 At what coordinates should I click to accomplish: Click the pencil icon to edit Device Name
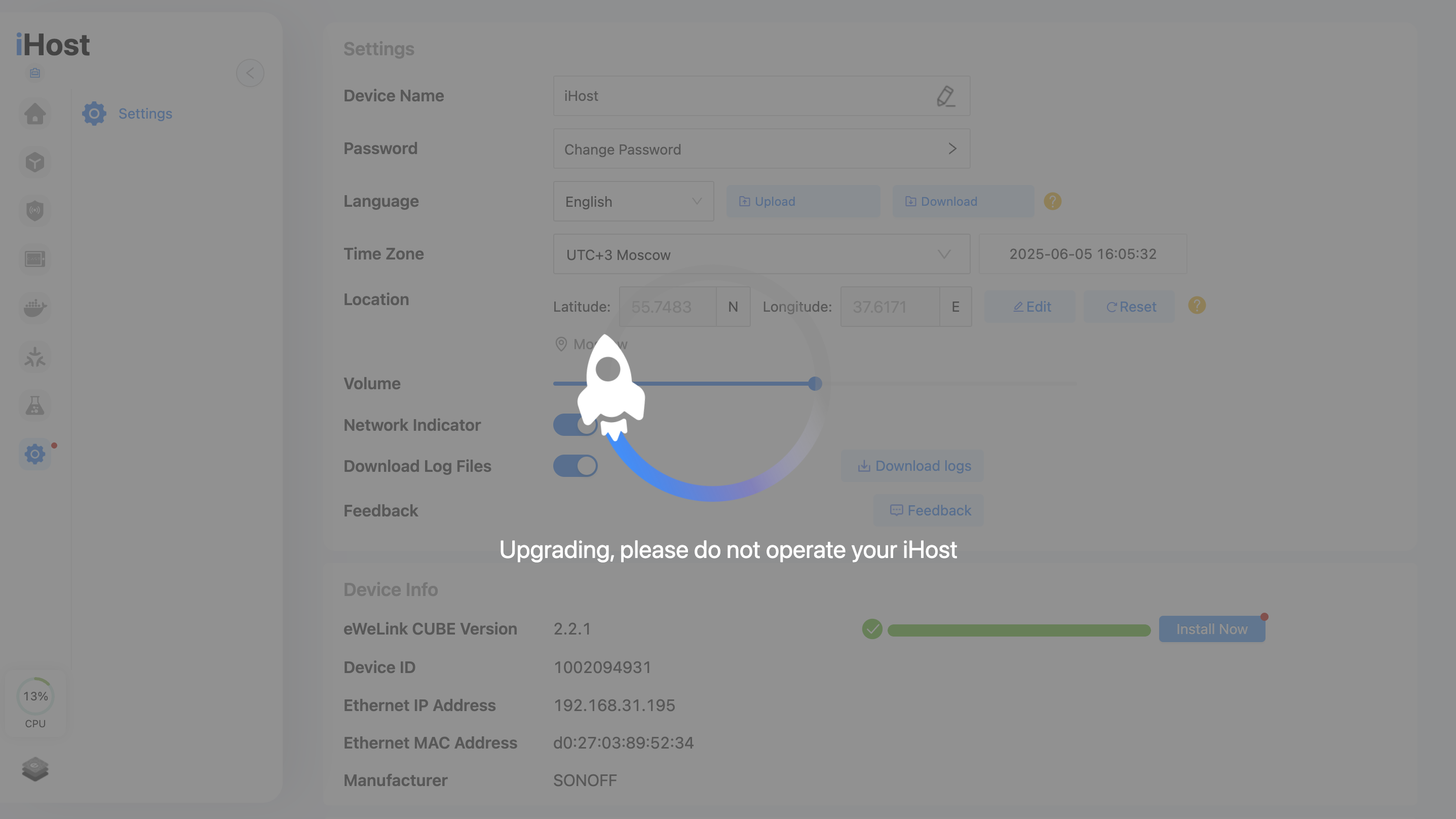tap(946, 96)
